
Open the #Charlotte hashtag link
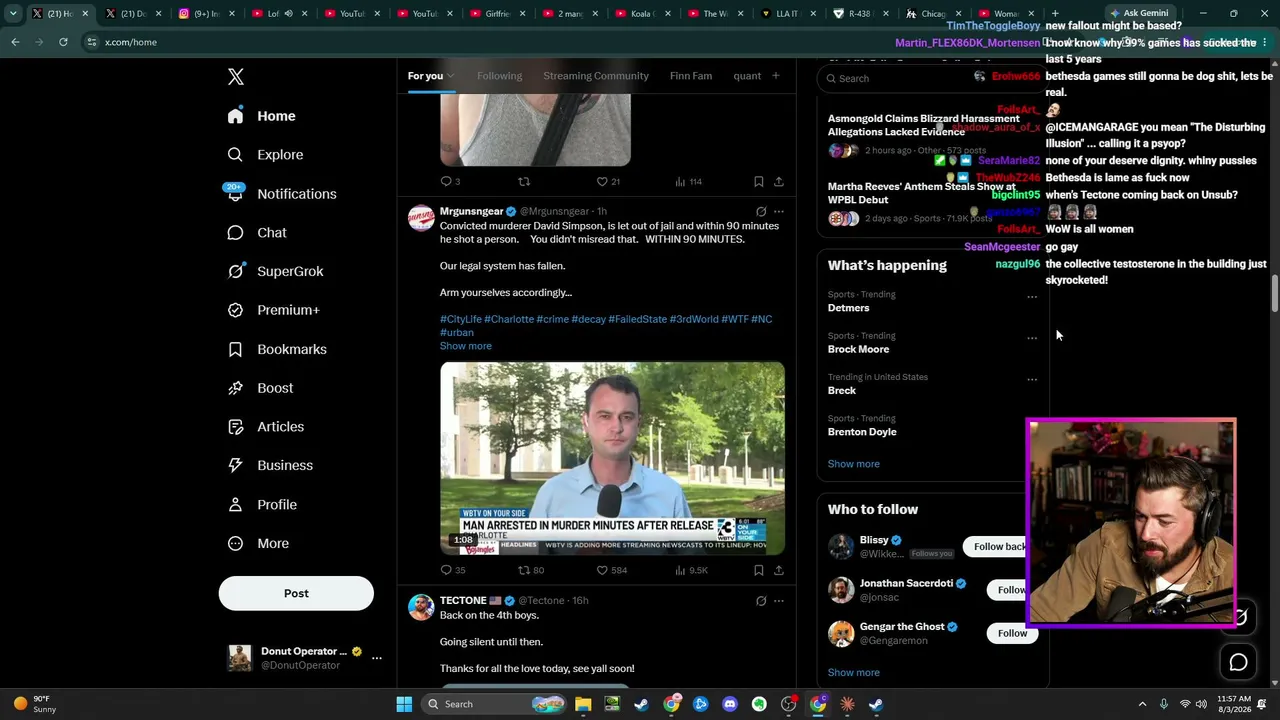click(x=509, y=319)
